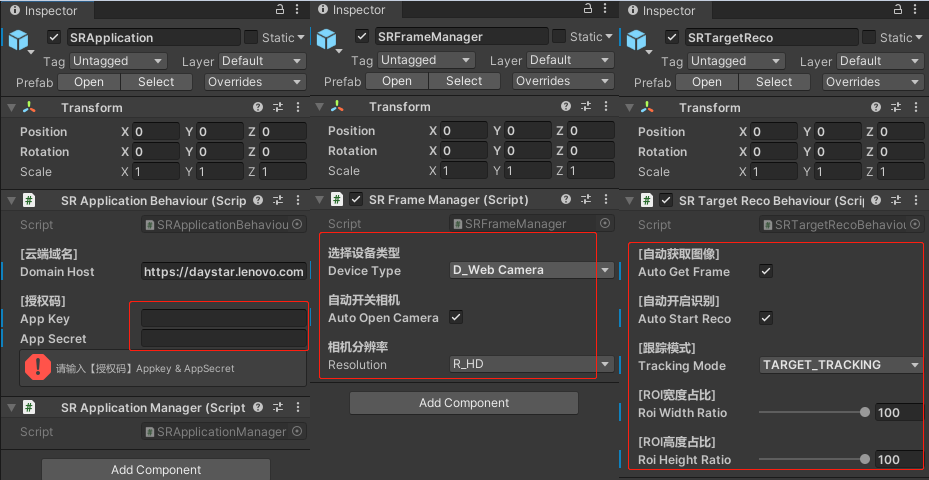Click App Secret input field
This screenshot has width=929, height=480.
pyautogui.click(x=223, y=338)
